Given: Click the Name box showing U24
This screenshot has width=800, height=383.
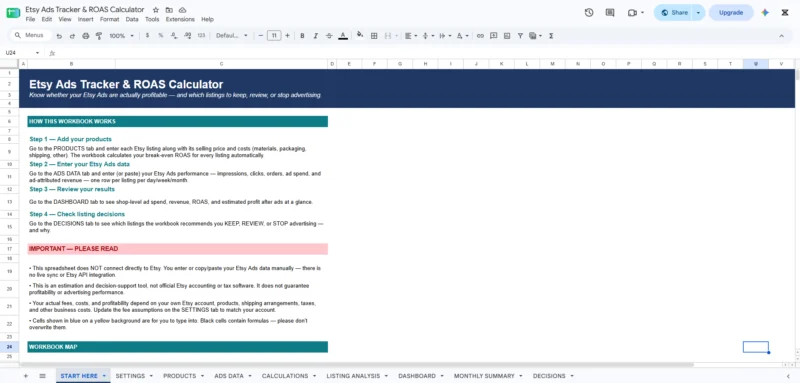Looking at the screenshot, I should tap(18, 53).
